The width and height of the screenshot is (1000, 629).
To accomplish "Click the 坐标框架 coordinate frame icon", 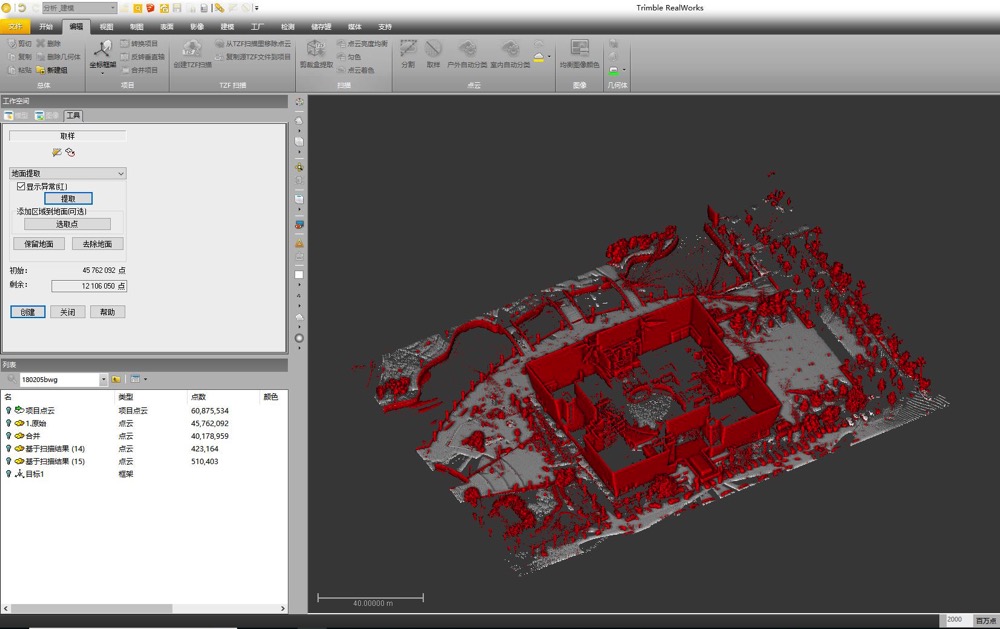I will 102,49.
